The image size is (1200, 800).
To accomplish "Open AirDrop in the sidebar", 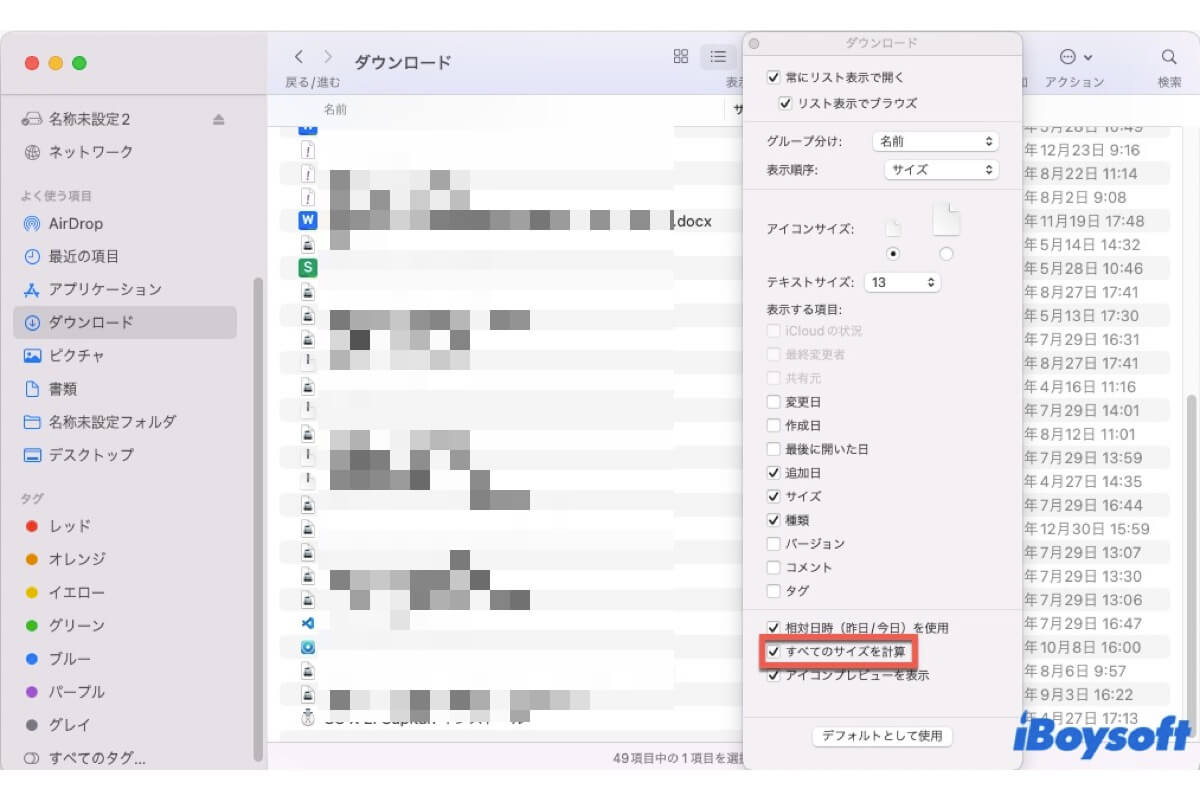I will (x=76, y=224).
